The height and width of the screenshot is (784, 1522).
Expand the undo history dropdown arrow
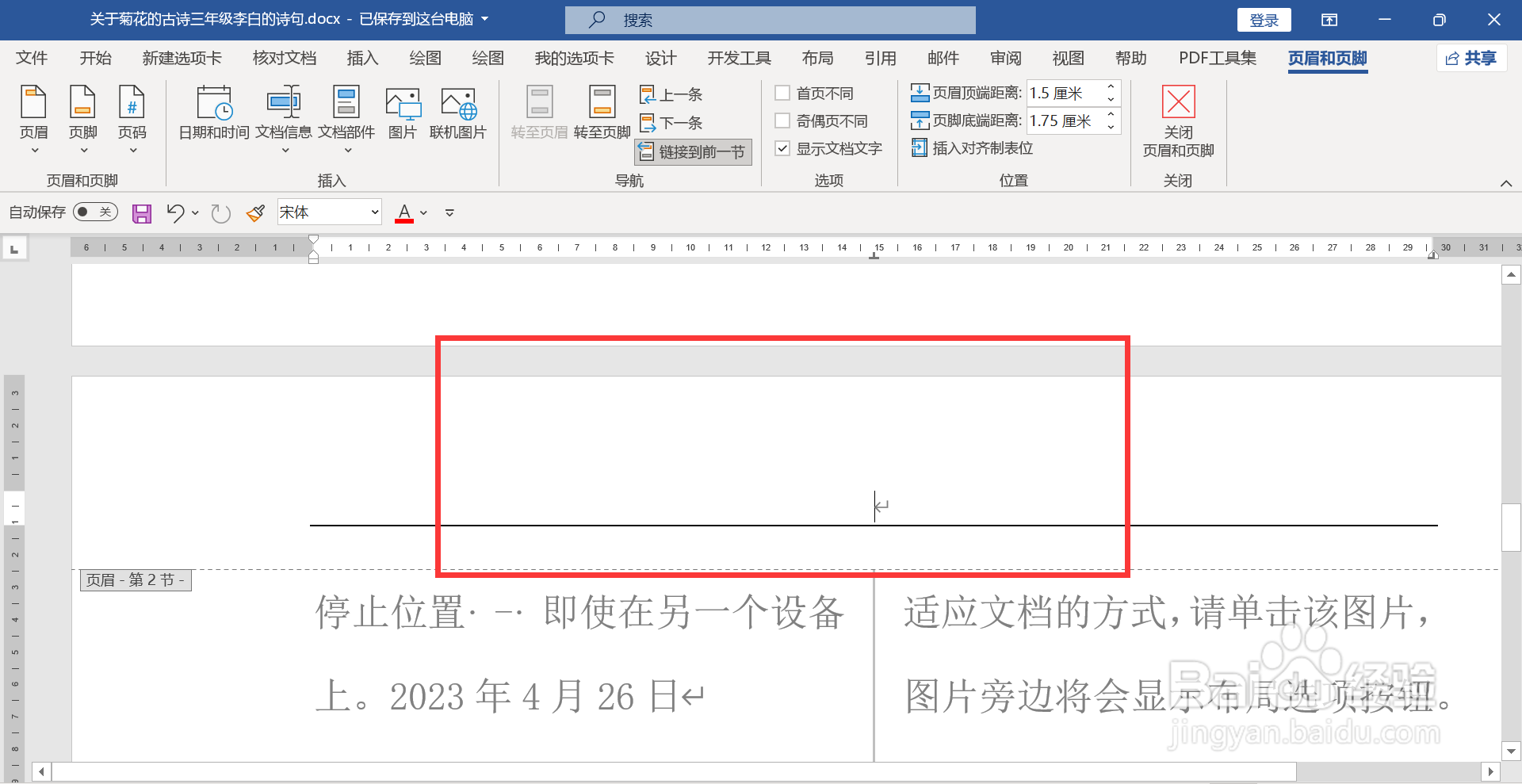click(195, 212)
